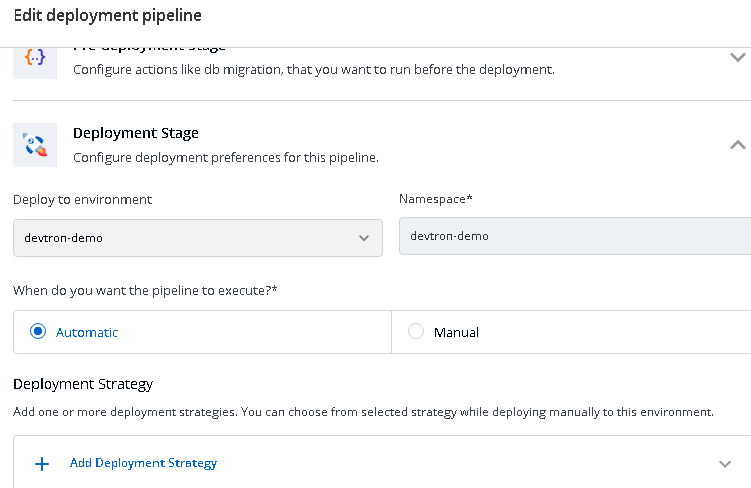Click the Edit deployment pipeline title
The height and width of the screenshot is (488, 751).
point(107,15)
